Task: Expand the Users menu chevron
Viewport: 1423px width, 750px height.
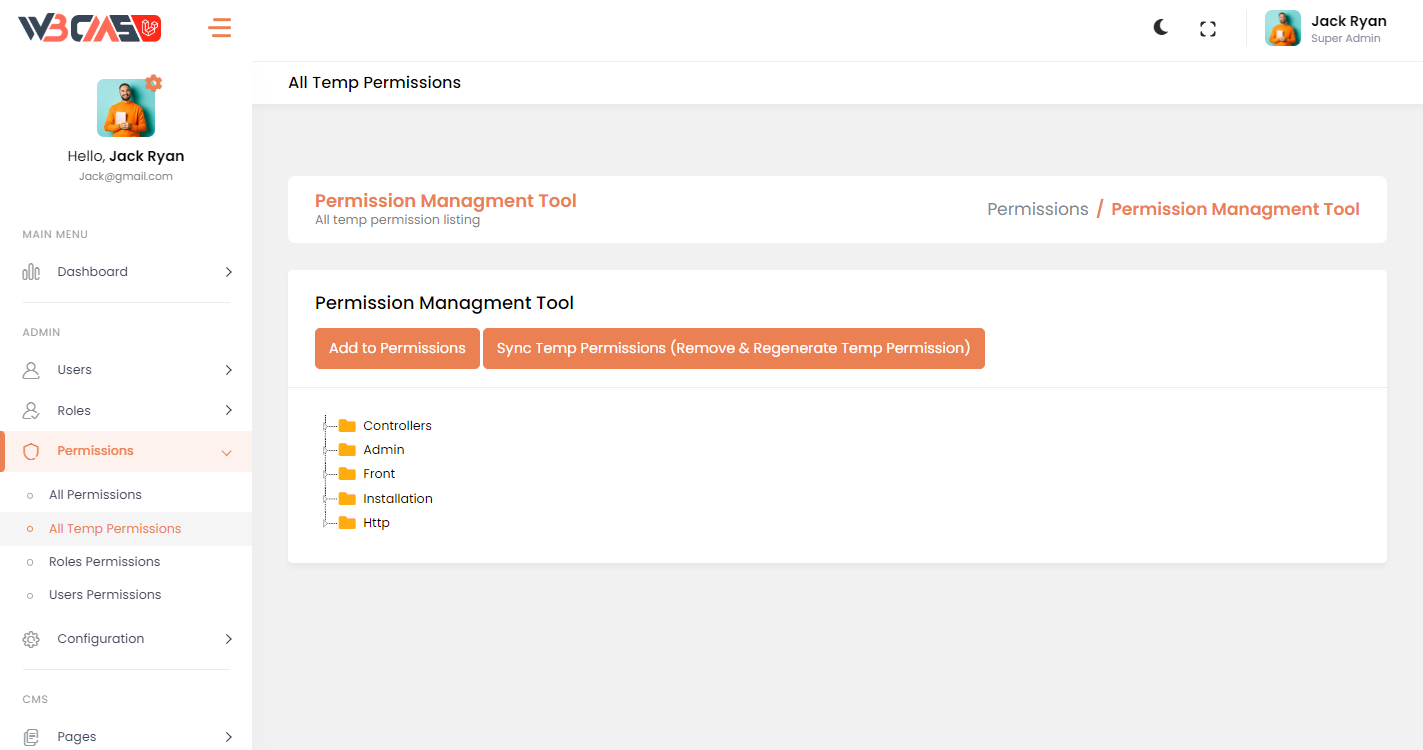Action: point(228,370)
